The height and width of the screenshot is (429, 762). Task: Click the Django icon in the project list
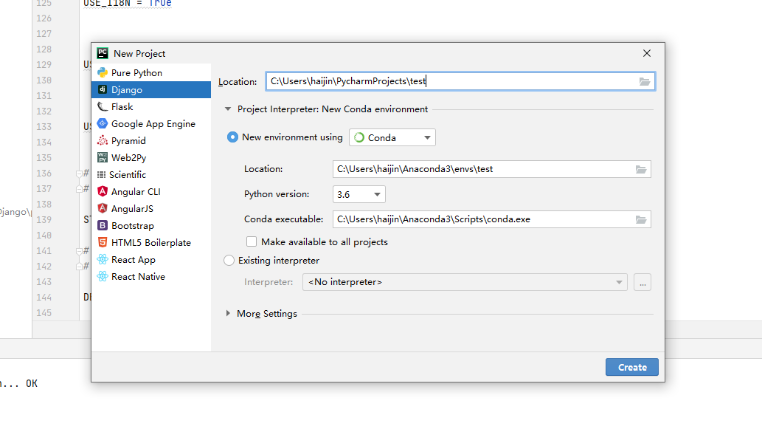pyautogui.click(x=102, y=89)
